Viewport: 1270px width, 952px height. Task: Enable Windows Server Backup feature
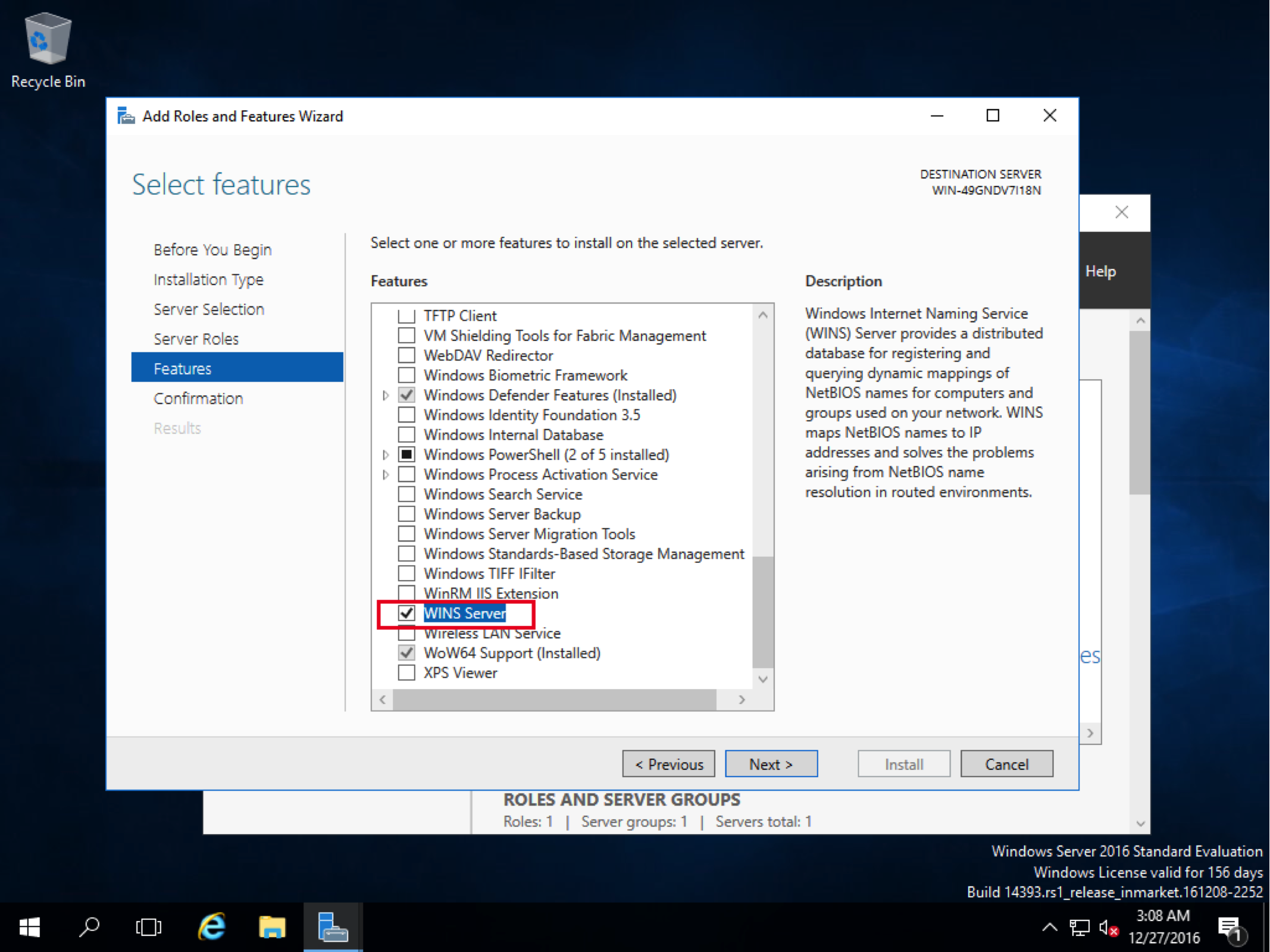coord(406,513)
